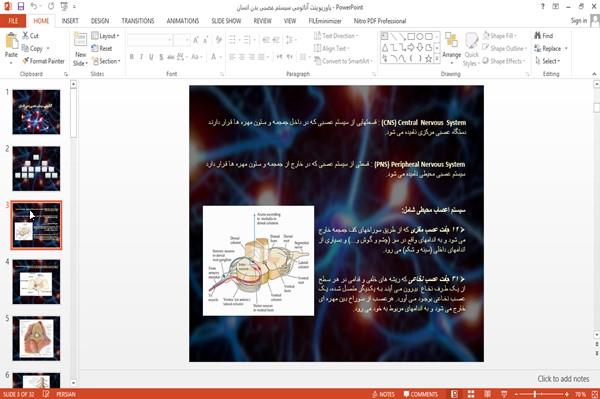Open Quick Styles gallery
600x399 pixels.
point(471,50)
